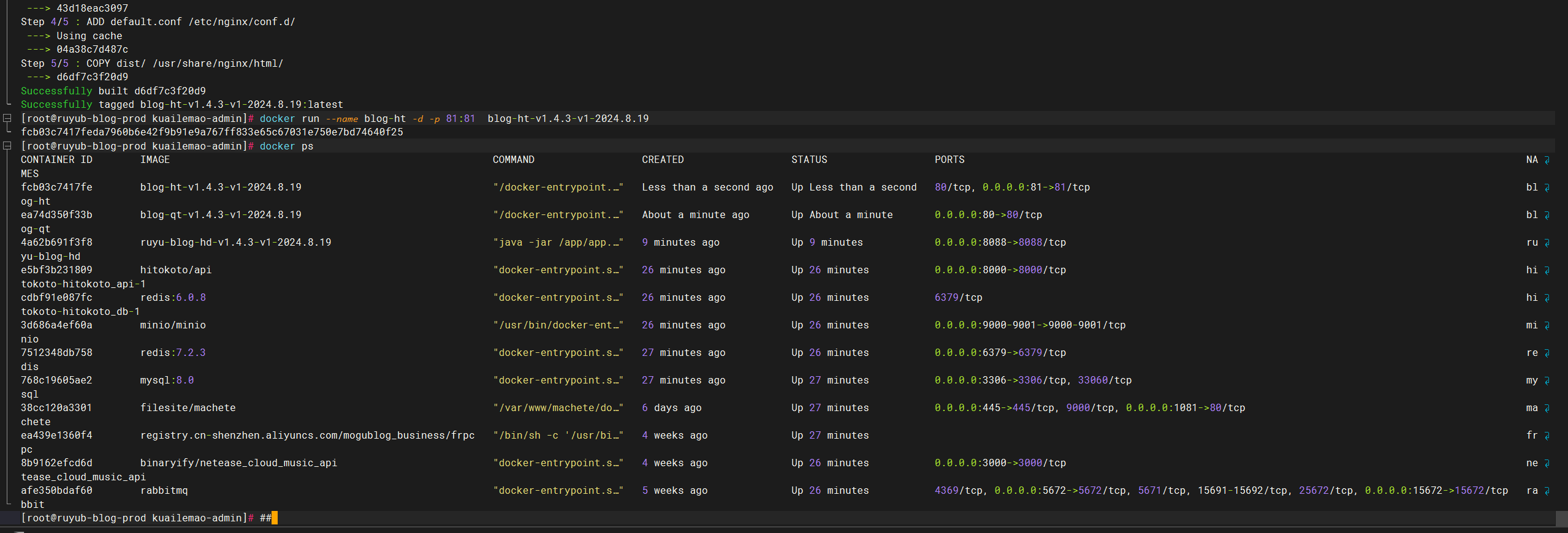Screen dimensions: 1568x533
Task: Click the wrap arrow icon on the rabbitmq row
Action: tap(1547, 491)
